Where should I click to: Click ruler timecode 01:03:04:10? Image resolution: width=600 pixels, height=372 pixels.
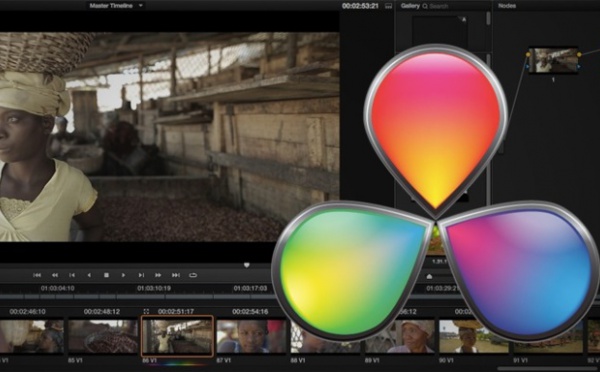coord(57,288)
